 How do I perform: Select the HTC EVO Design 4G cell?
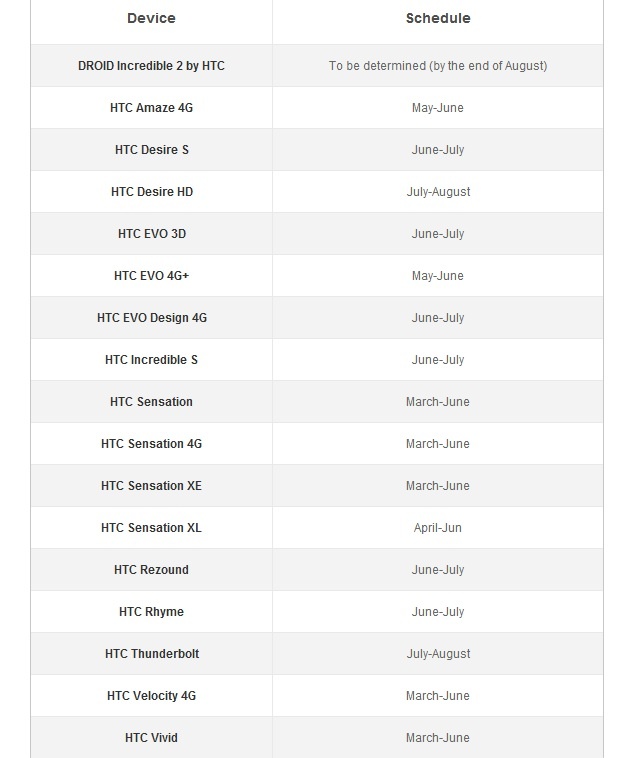(151, 318)
